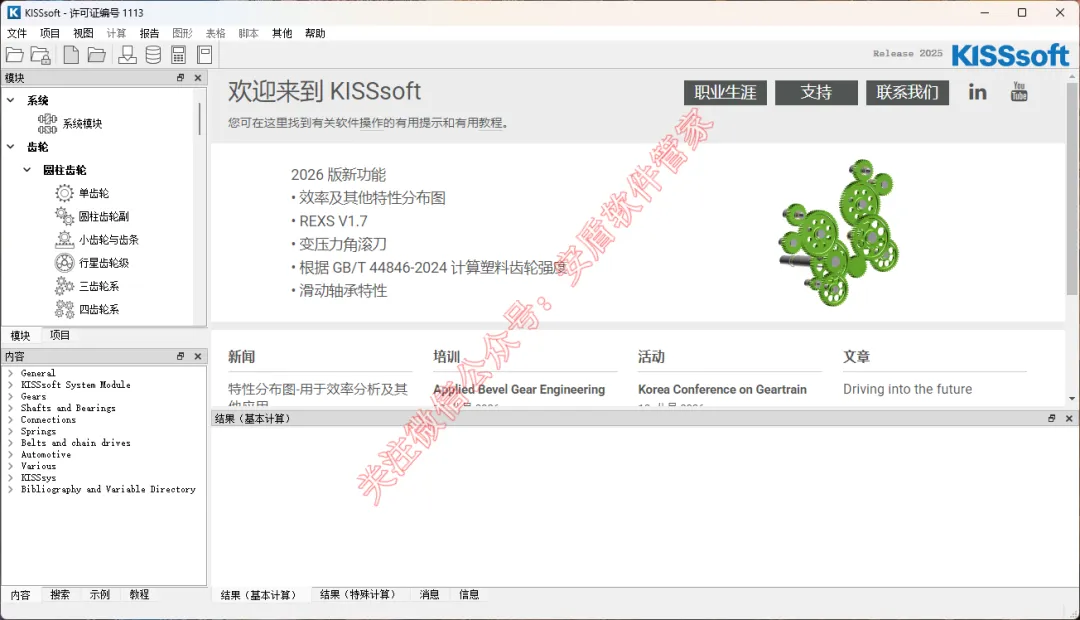This screenshot has height=620, width=1080.
Task: Open the database cylinder toolbar icon
Action: point(154,55)
